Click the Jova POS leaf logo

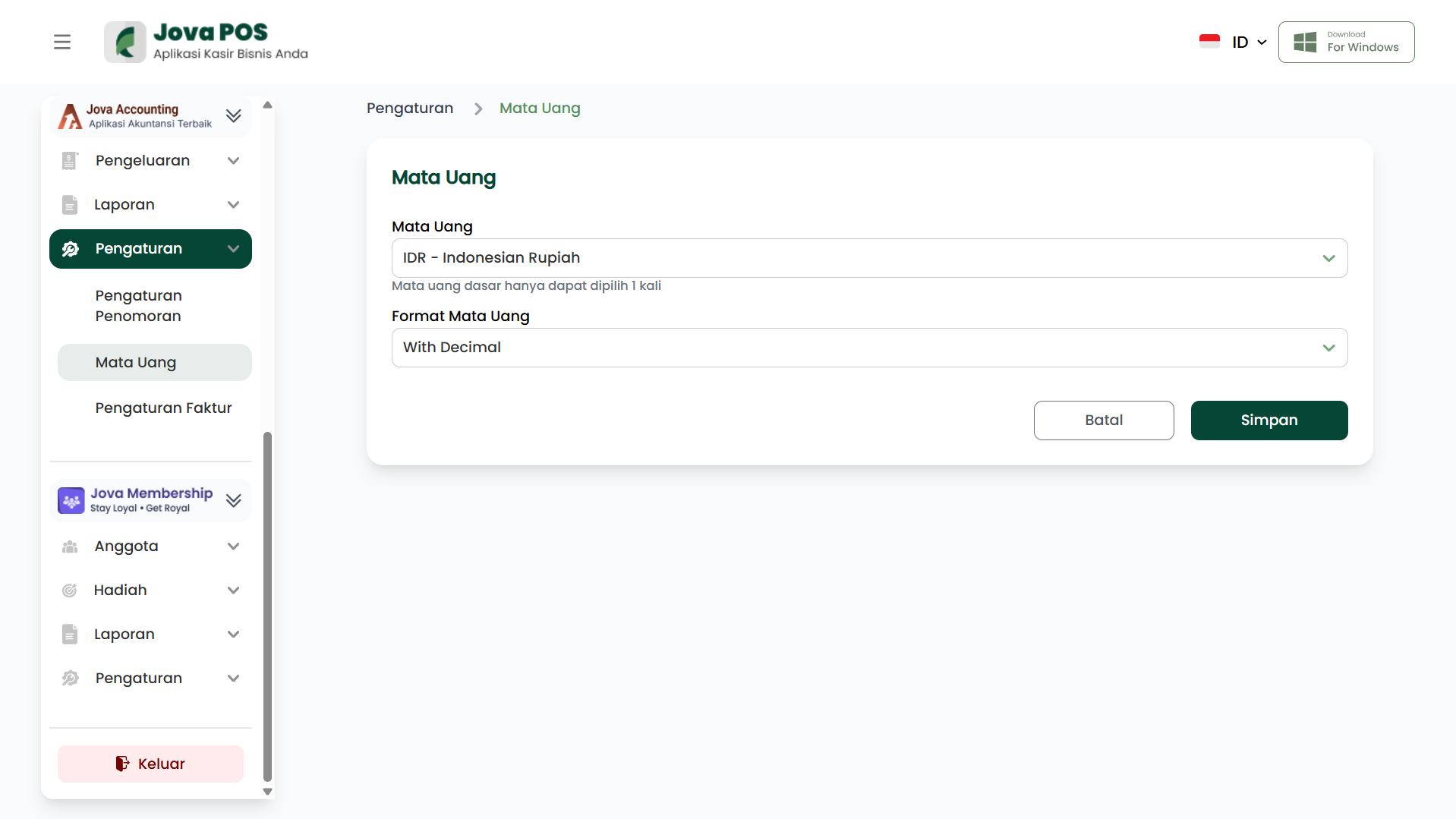[x=125, y=42]
